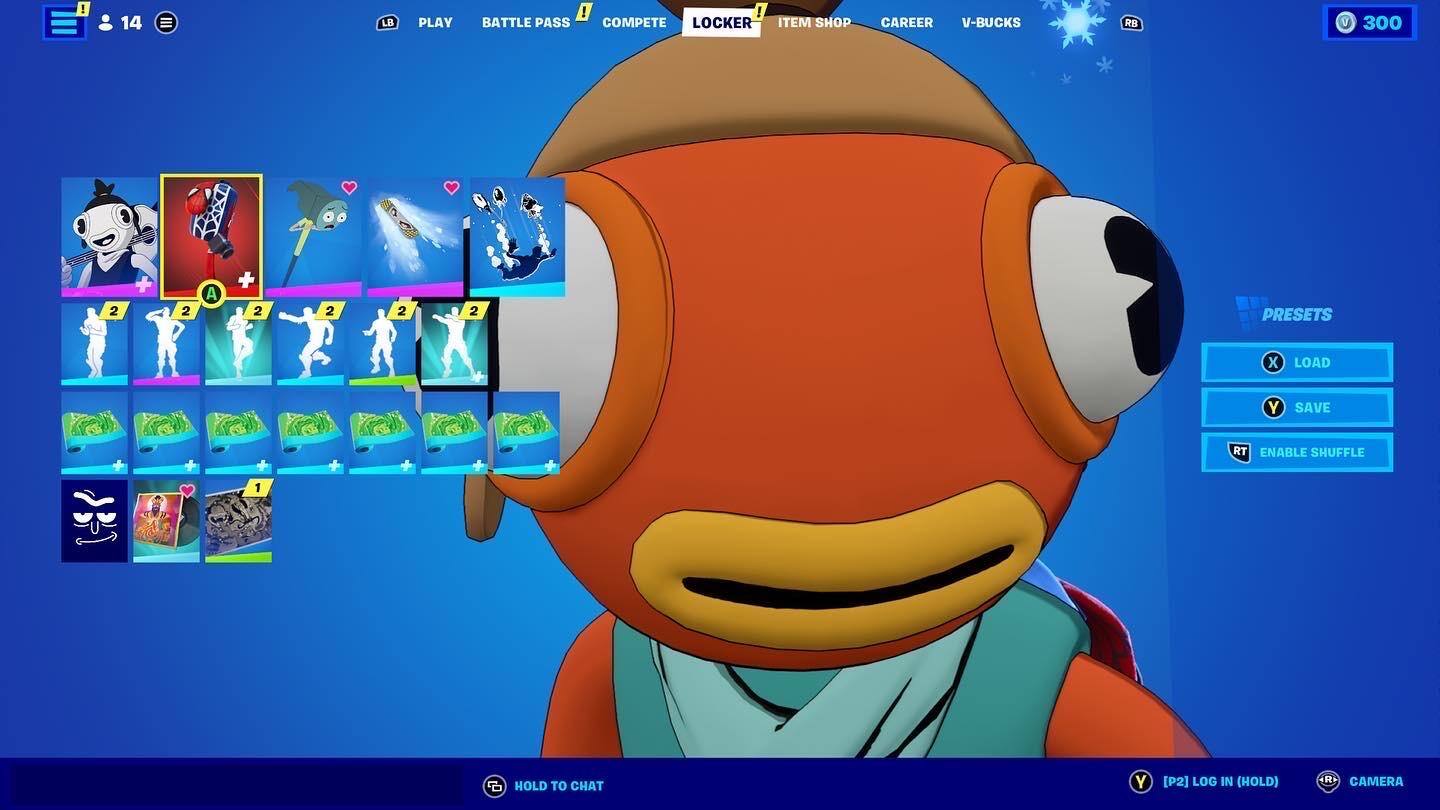Load a saved locker preset
The image size is (1440, 810).
click(x=1297, y=363)
